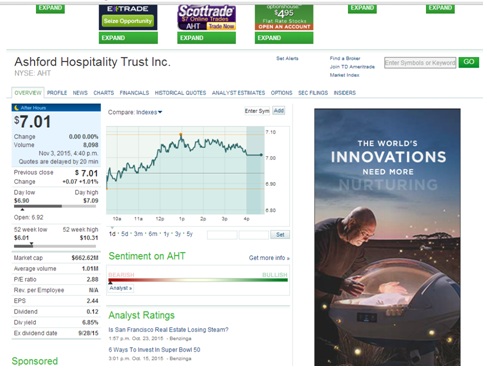The width and height of the screenshot is (487, 373).
Task: Click the E*TRADE Seize Opportunity ad banner
Action: [128, 18]
